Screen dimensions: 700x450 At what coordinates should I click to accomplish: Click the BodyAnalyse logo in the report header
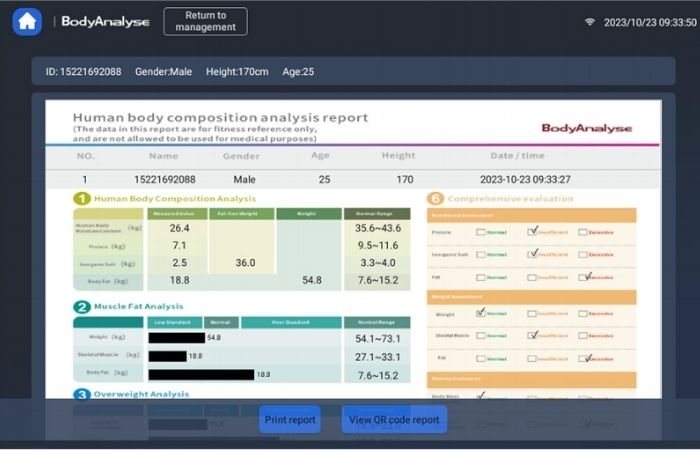tap(586, 128)
